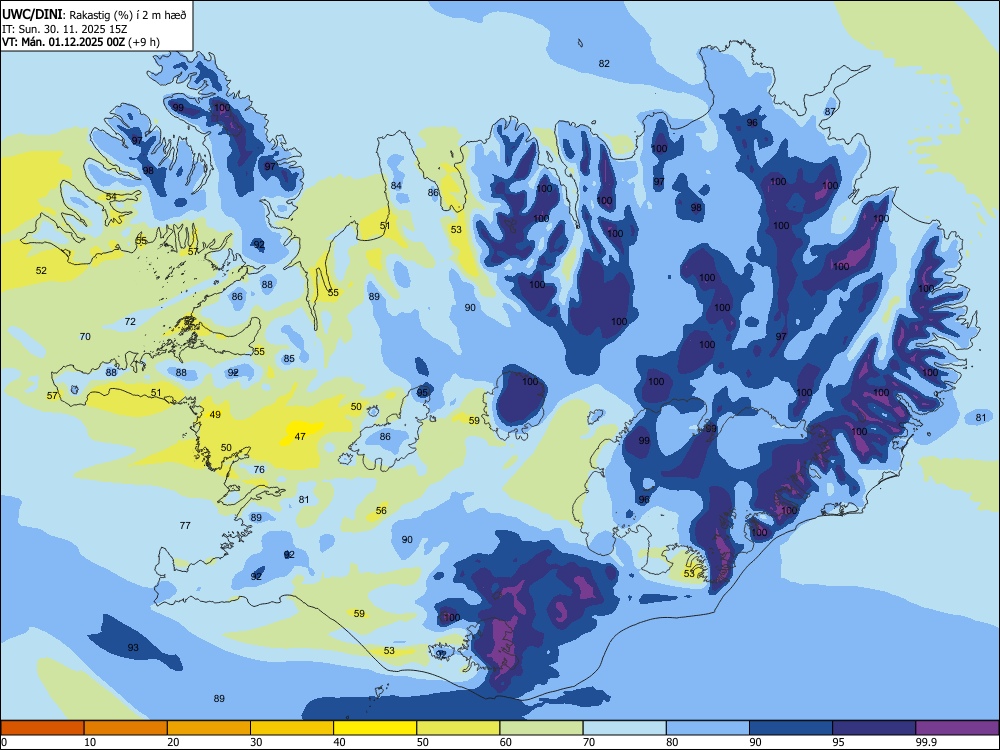The width and height of the screenshot is (1000, 750).
Task: Click the above 99.9% purple legend swatch
Action: [x=957, y=728]
